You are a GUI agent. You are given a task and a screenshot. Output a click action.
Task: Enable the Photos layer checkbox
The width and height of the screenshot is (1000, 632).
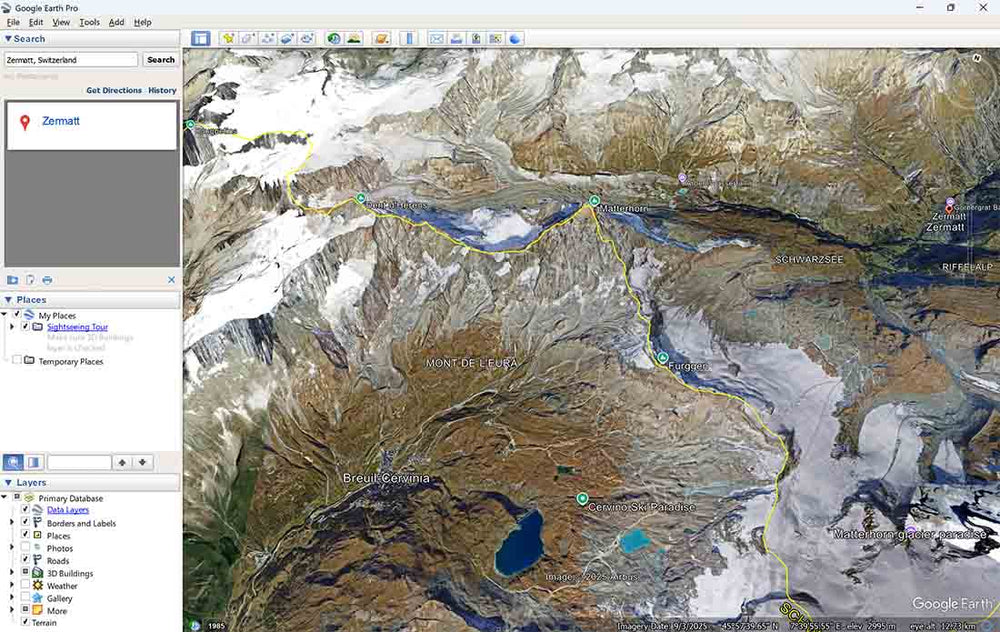(26, 547)
